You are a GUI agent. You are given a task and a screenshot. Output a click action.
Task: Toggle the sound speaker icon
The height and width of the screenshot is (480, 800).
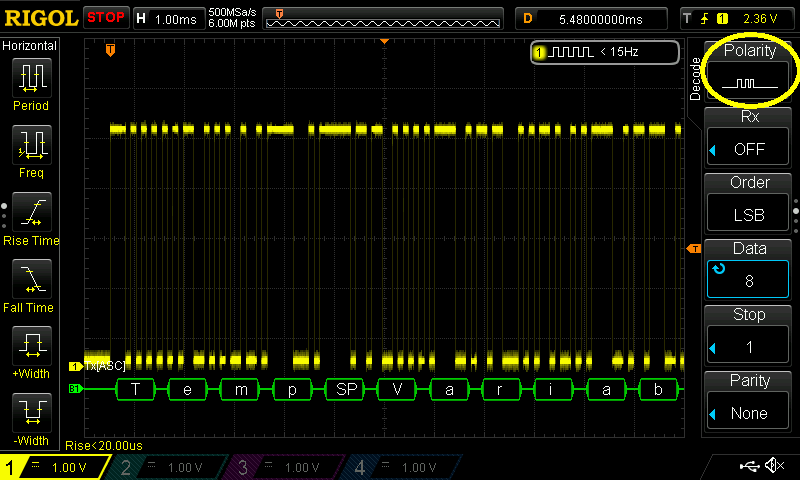coord(774,466)
